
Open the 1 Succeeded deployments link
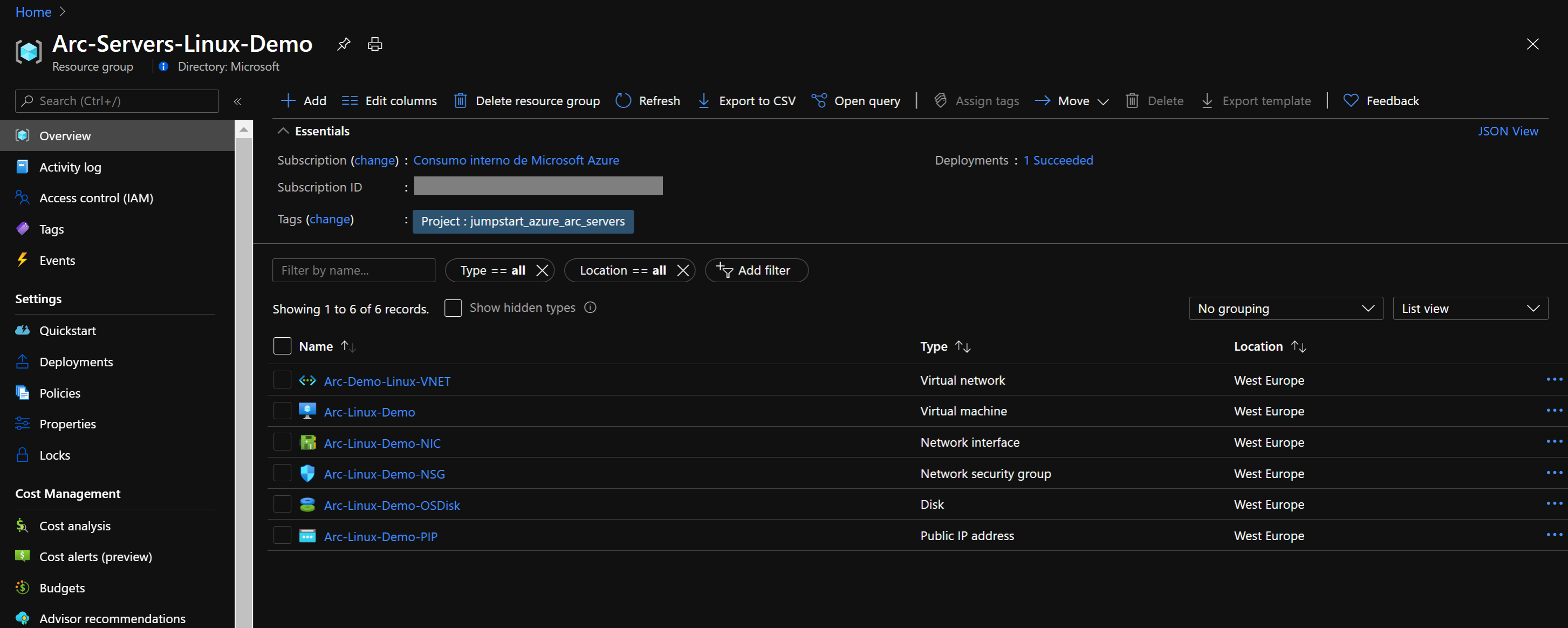click(1058, 160)
